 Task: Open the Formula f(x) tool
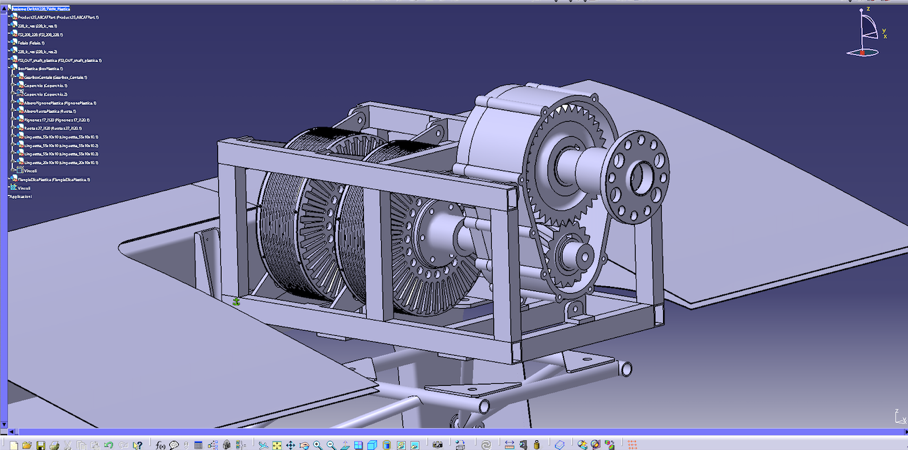pos(160,445)
